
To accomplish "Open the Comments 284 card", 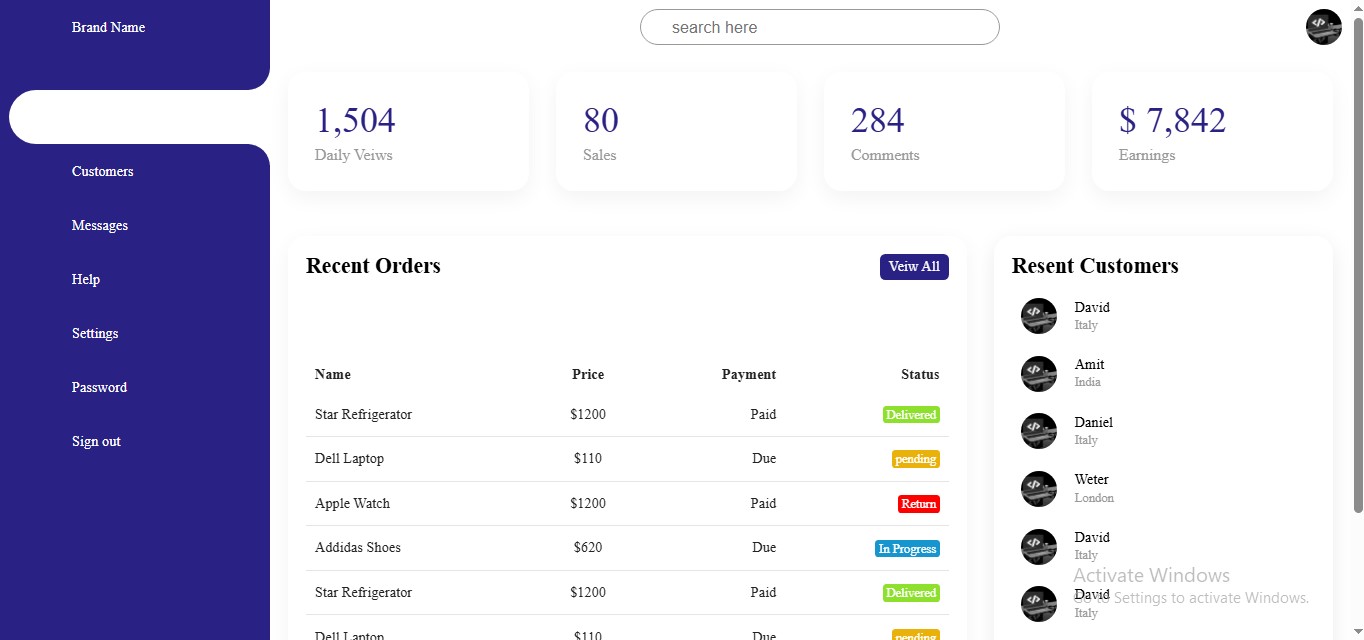I will point(944,131).
